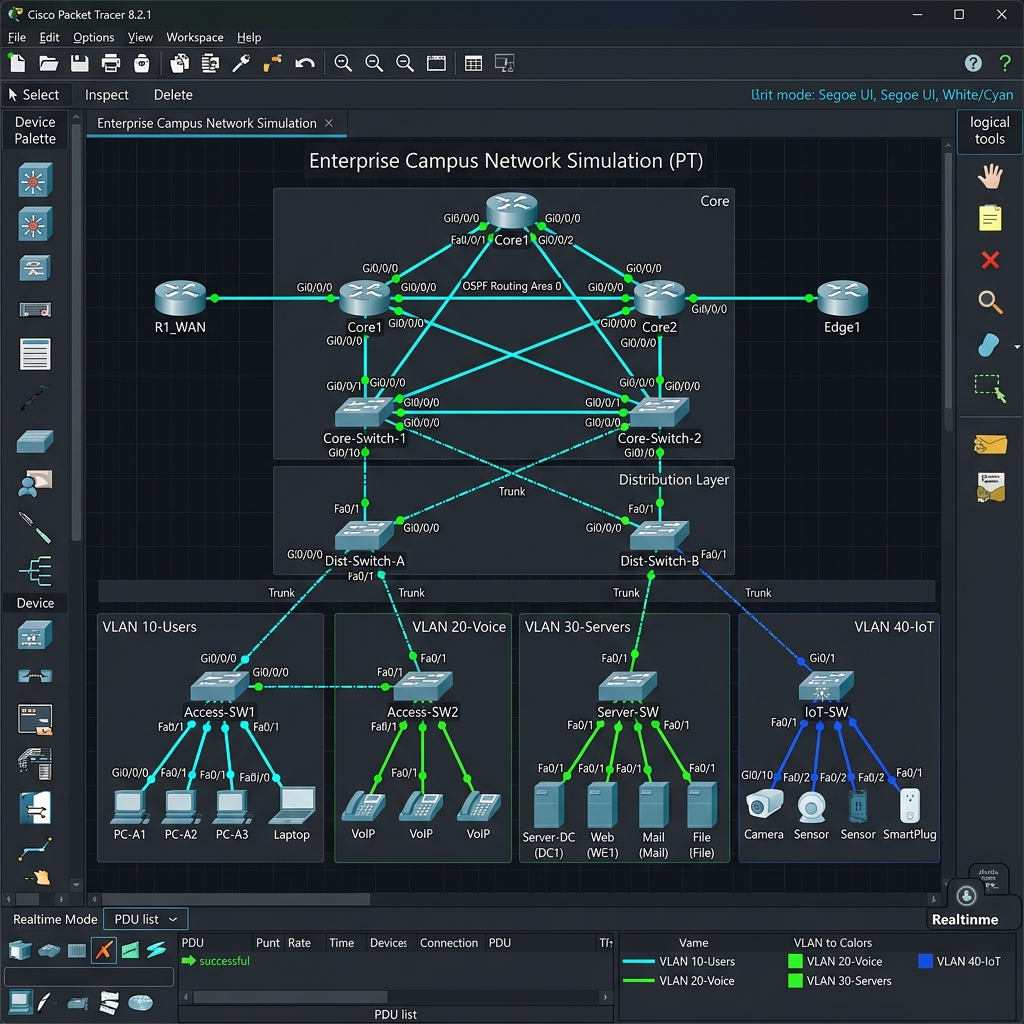The height and width of the screenshot is (1024, 1024).
Task: Click the 'OSPF Routing Area 0' label
Action: pyautogui.click(x=511, y=286)
